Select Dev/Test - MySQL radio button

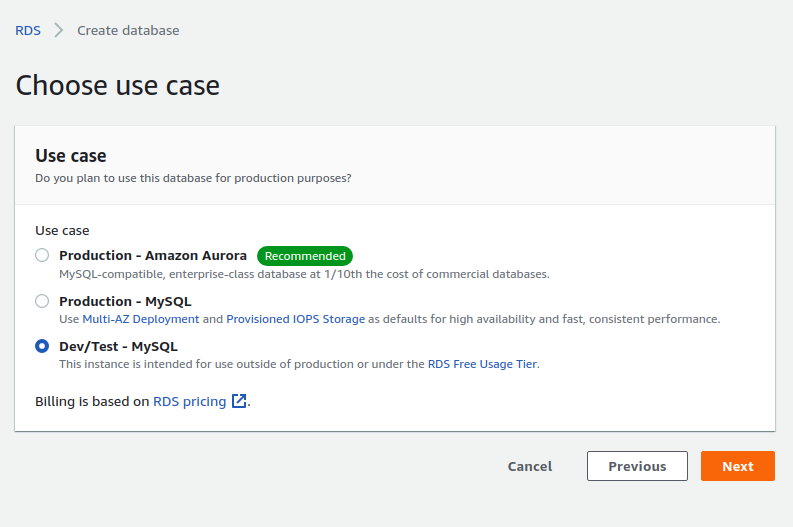(42, 346)
